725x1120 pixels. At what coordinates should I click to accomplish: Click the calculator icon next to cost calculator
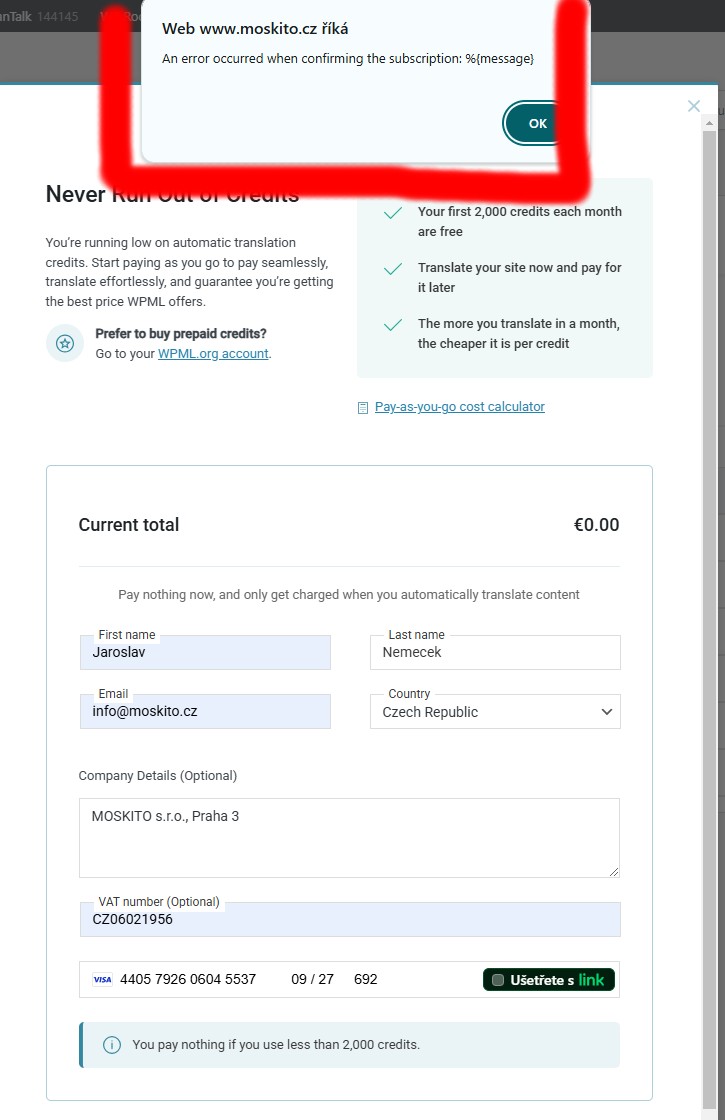click(x=363, y=407)
